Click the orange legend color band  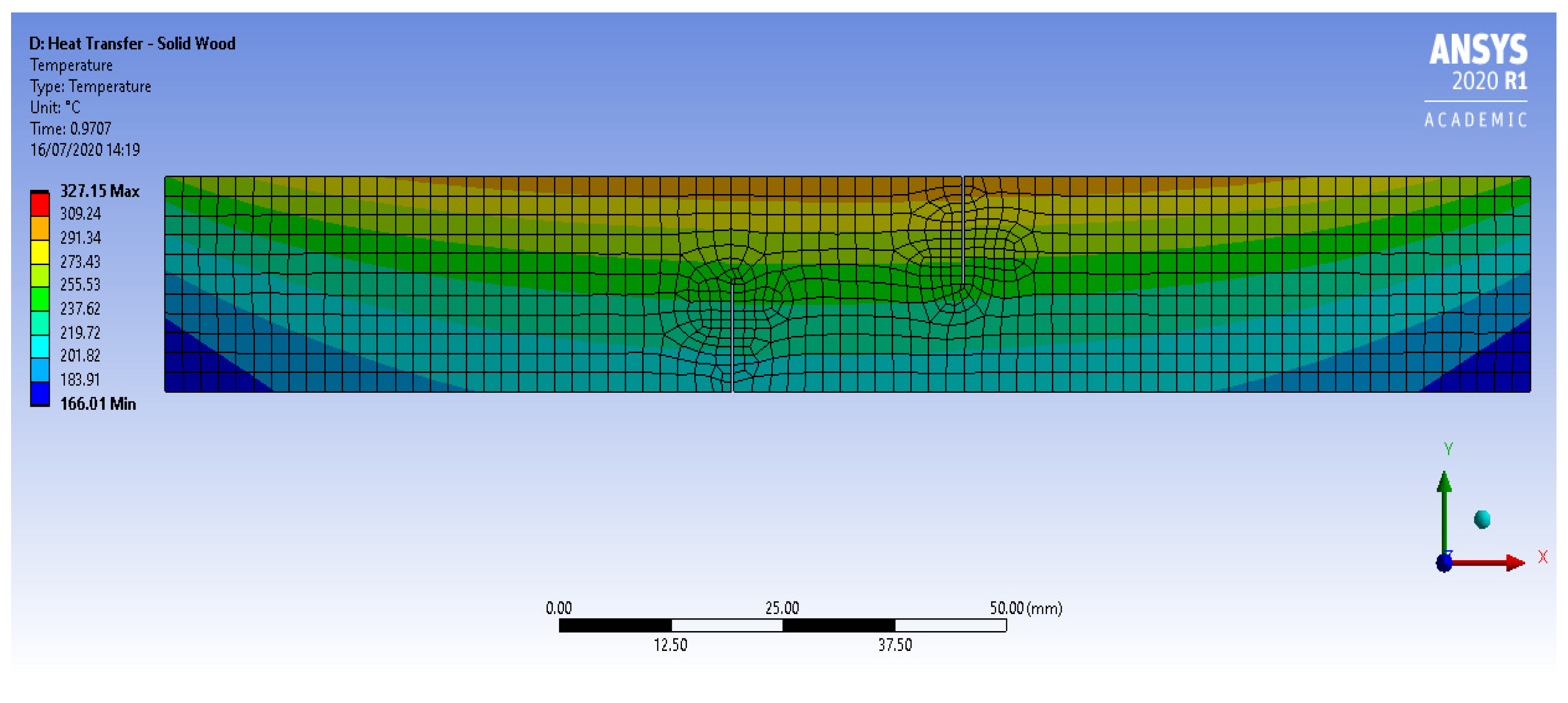[40, 228]
